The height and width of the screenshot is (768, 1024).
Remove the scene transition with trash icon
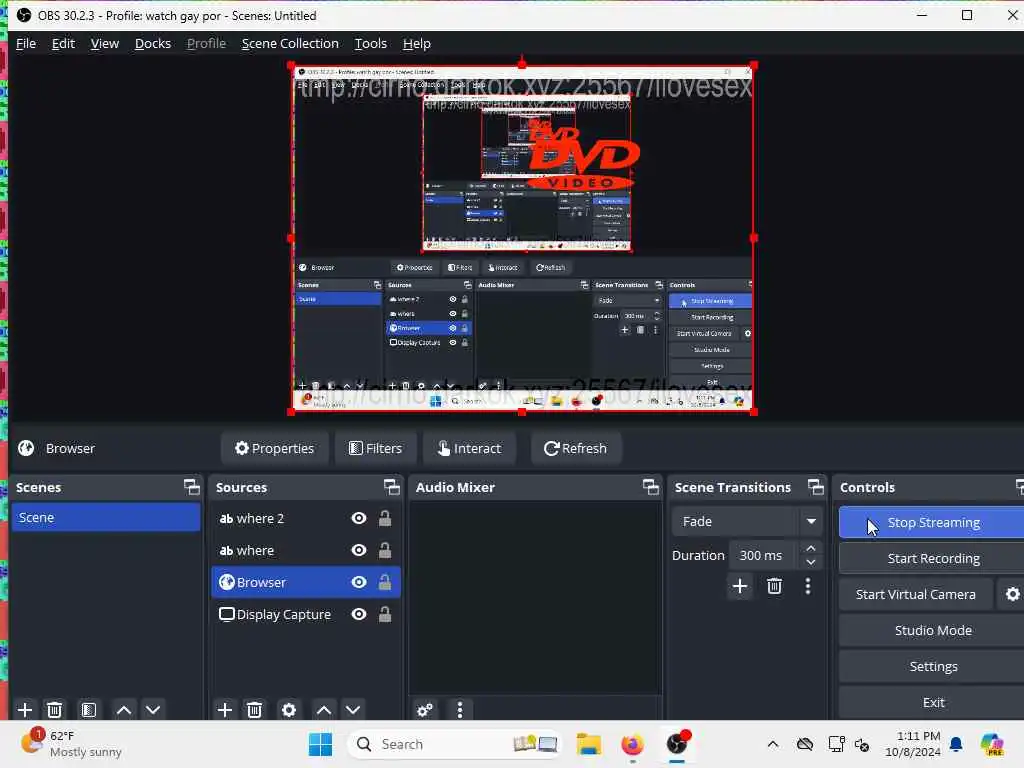(x=775, y=586)
